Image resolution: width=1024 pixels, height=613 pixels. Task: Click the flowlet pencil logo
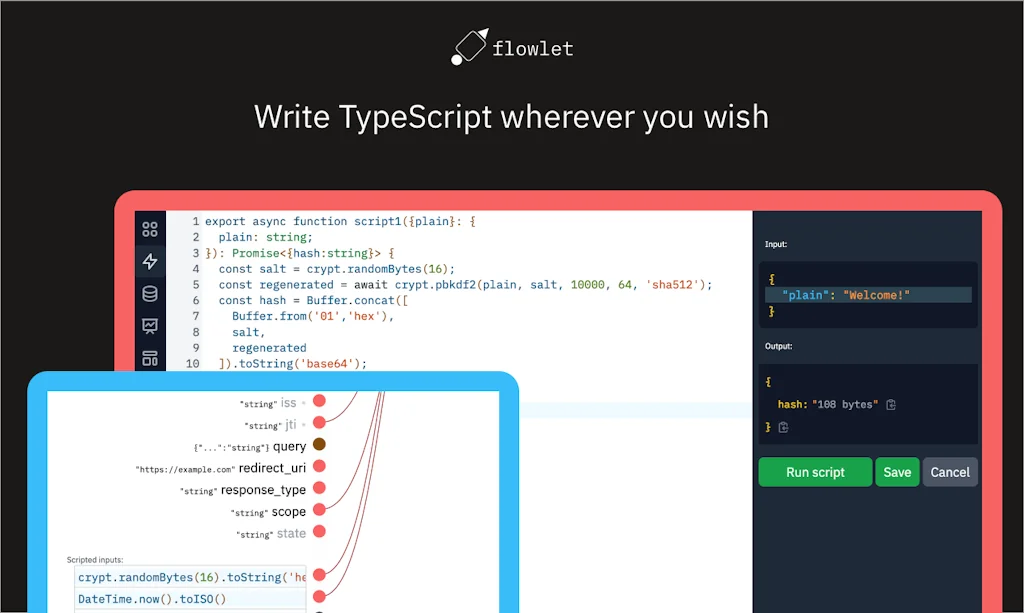pyautogui.click(x=472, y=44)
